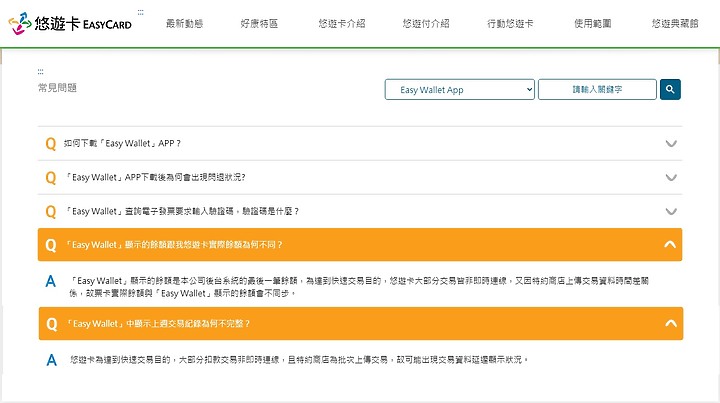Expand the APP 閃退狀況 question chevron
The height and width of the screenshot is (403, 720).
pos(671,178)
